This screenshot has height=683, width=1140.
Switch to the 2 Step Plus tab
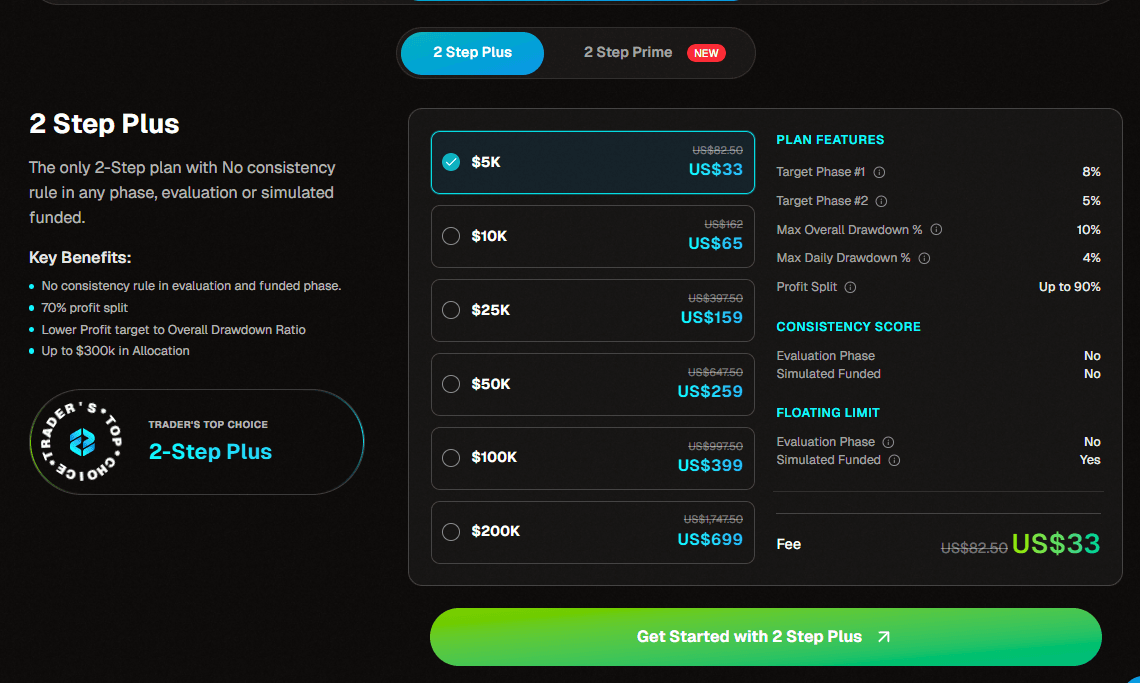pyautogui.click(x=472, y=53)
